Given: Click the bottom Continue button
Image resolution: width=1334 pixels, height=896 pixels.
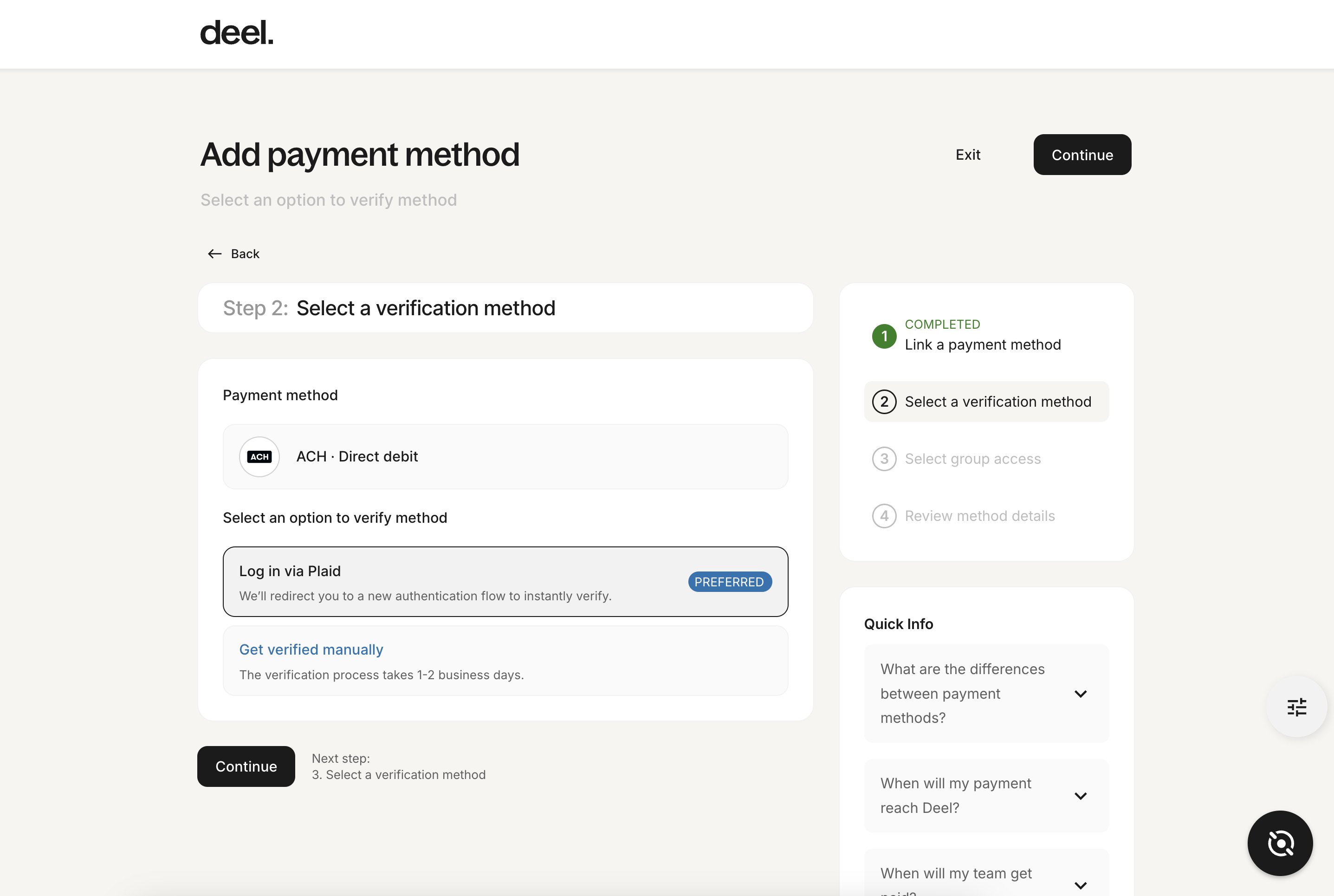Looking at the screenshot, I should (x=246, y=766).
